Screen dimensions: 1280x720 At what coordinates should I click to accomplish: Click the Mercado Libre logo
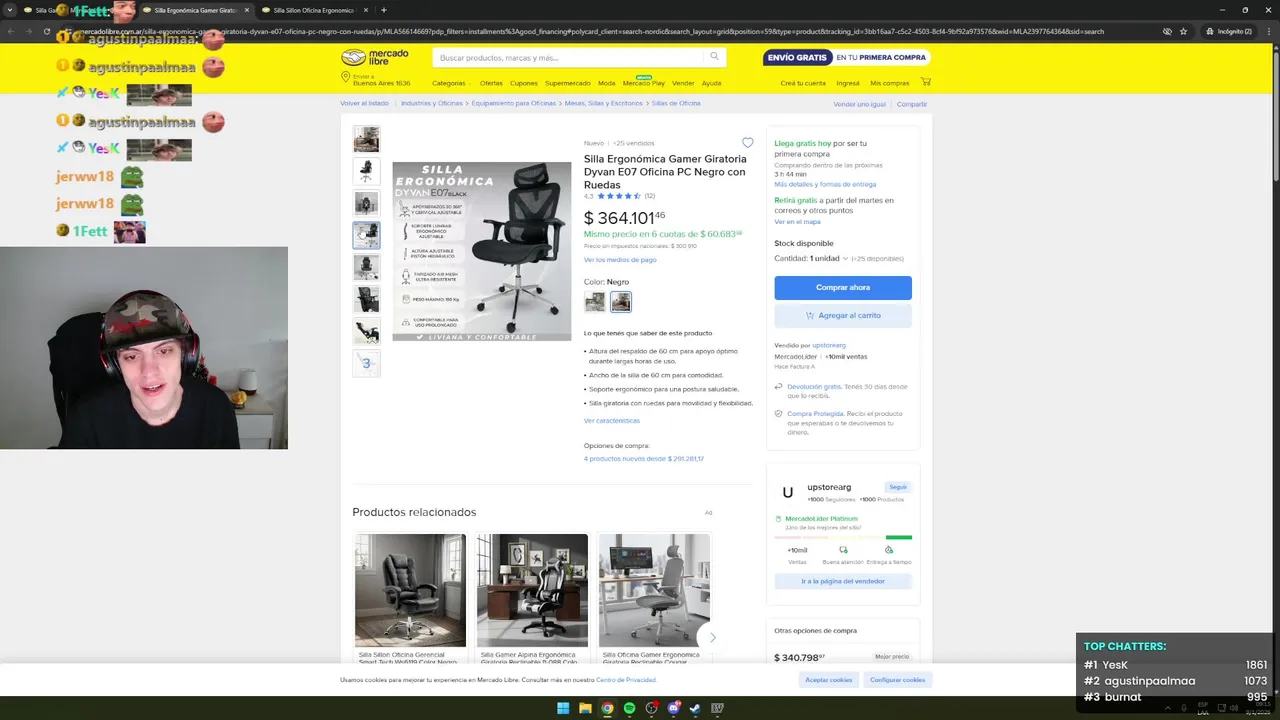(375, 57)
